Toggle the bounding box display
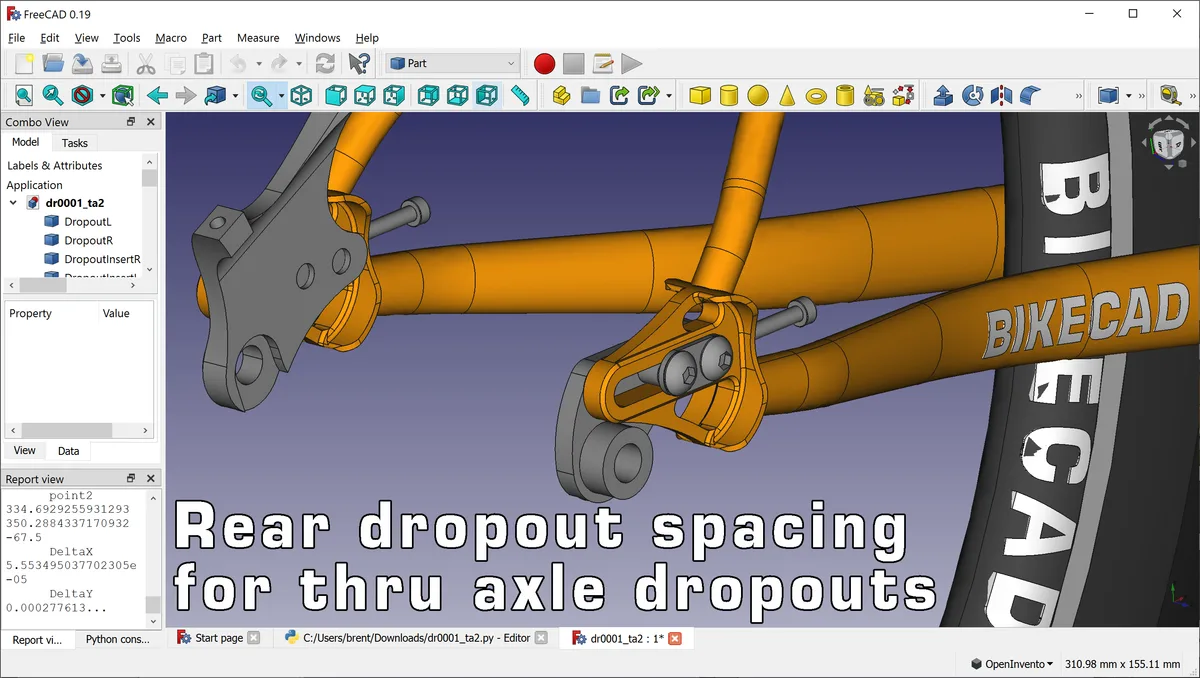Viewport: 1200px width, 678px height. click(x=123, y=96)
